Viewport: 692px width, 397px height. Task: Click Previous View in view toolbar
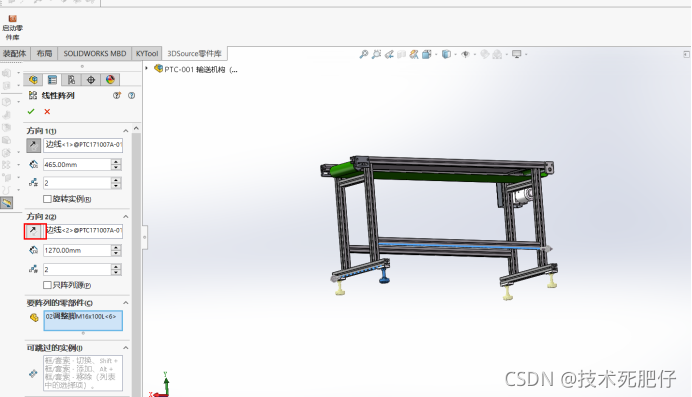(x=389, y=54)
